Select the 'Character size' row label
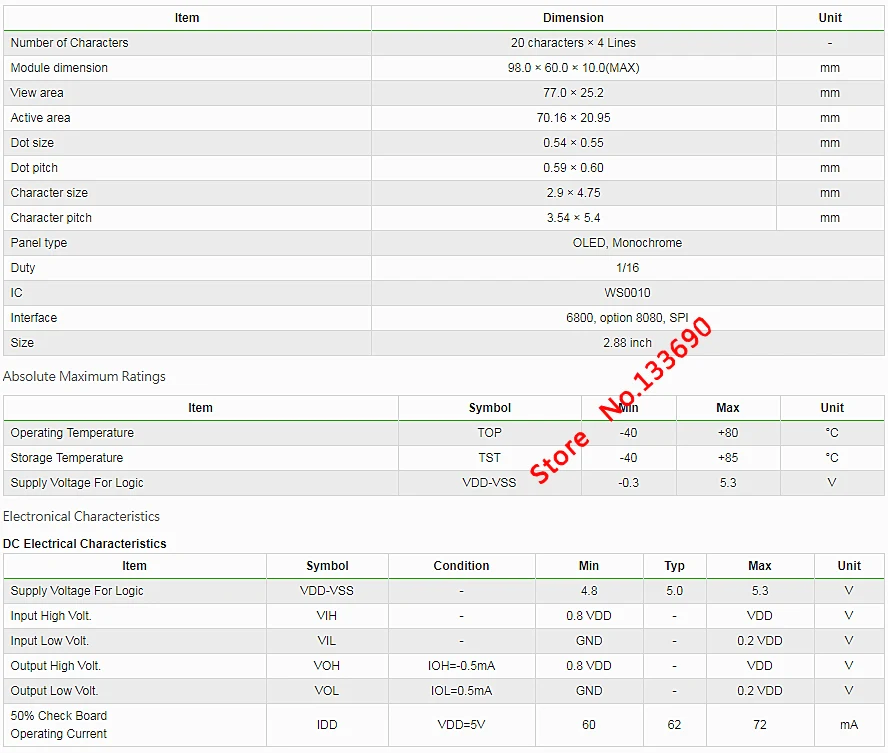The width and height of the screenshot is (888, 753). [x=49, y=192]
